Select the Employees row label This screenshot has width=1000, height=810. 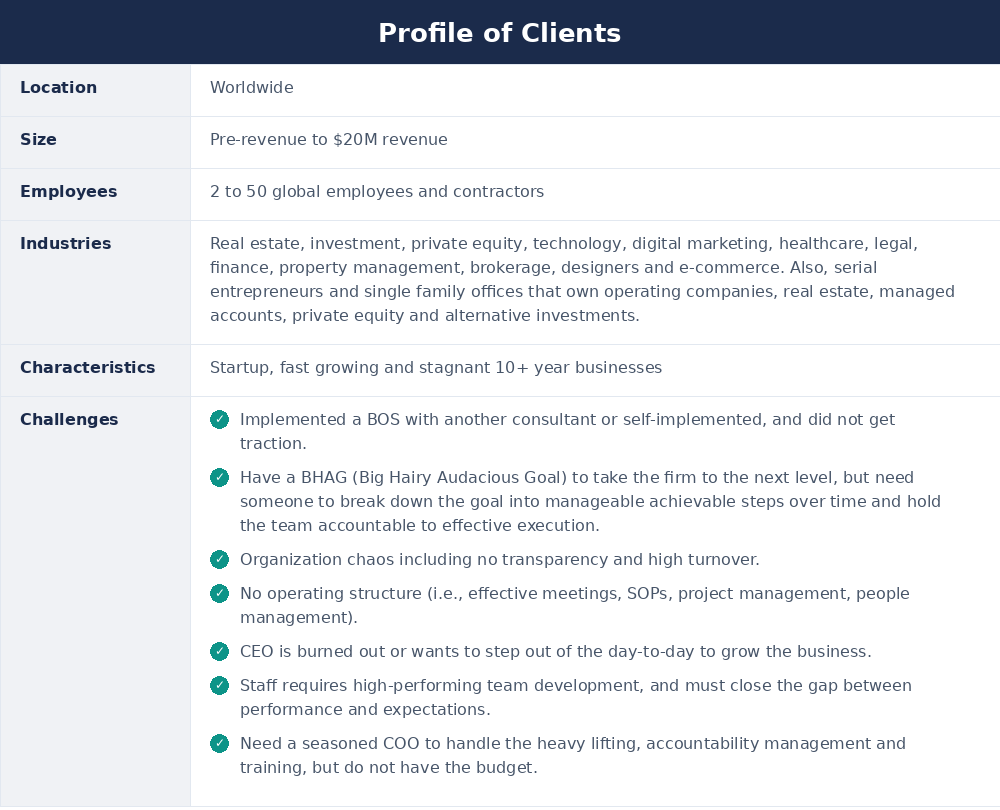click(69, 192)
